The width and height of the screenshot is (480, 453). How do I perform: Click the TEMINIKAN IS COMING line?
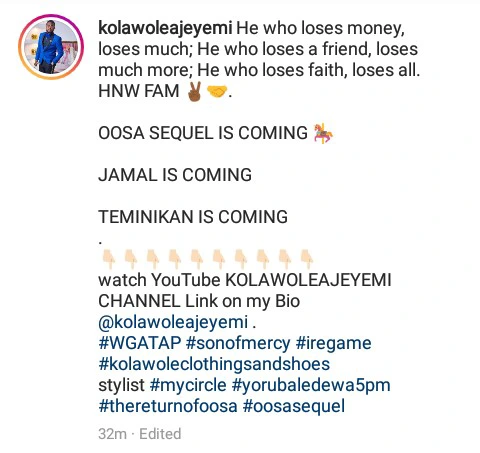tap(193, 217)
